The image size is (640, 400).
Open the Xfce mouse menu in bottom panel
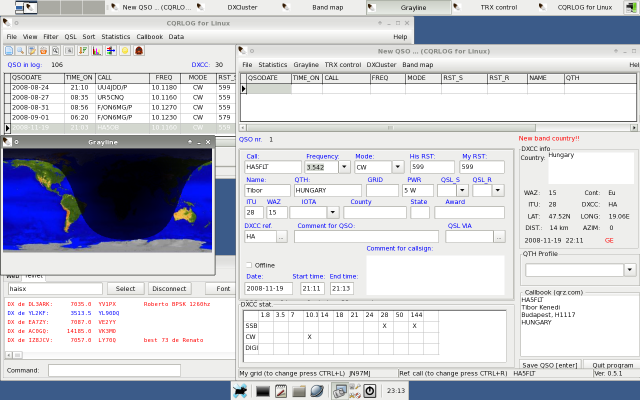point(240,391)
